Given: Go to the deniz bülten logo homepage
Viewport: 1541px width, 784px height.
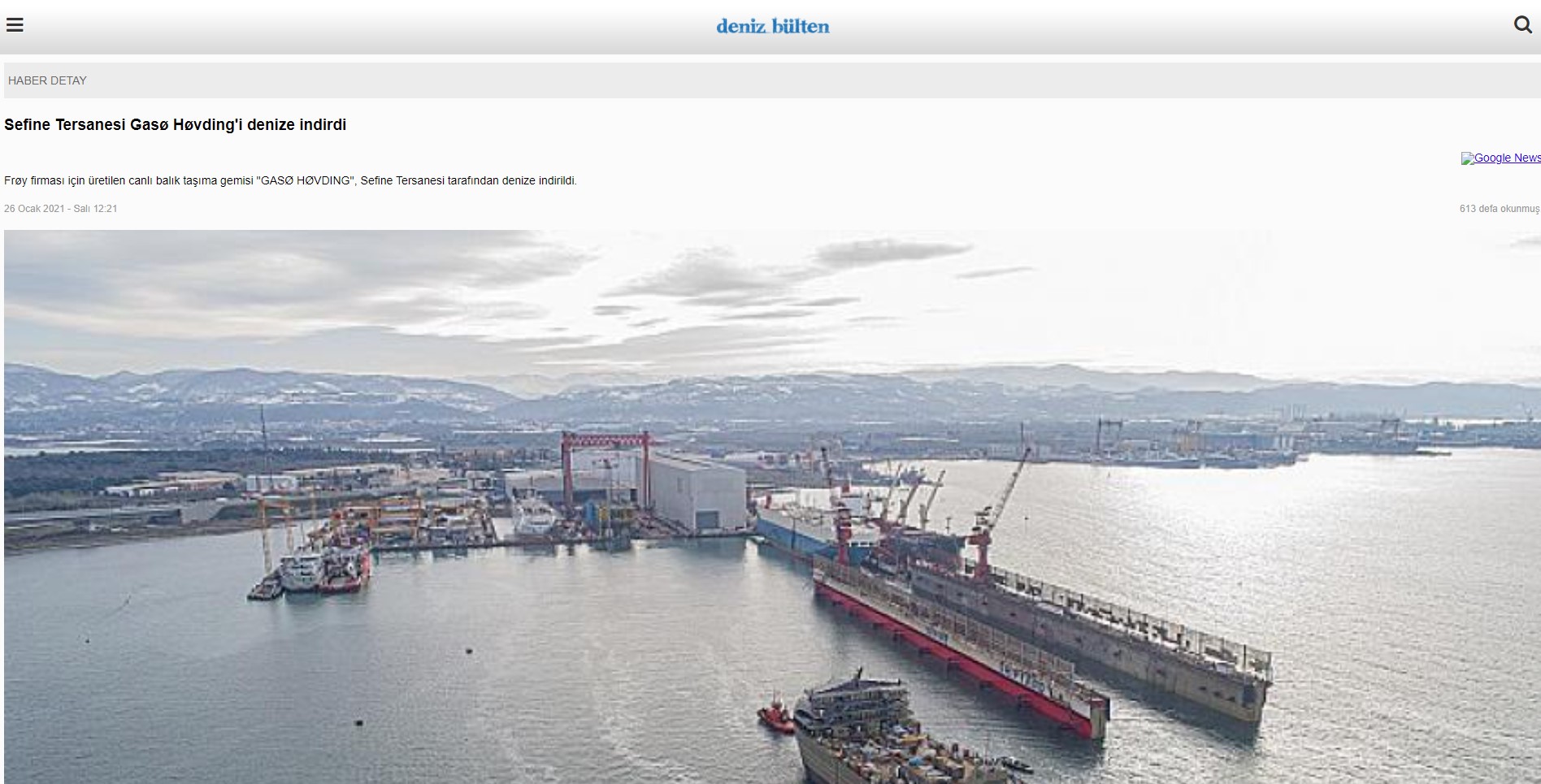Looking at the screenshot, I should [773, 26].
